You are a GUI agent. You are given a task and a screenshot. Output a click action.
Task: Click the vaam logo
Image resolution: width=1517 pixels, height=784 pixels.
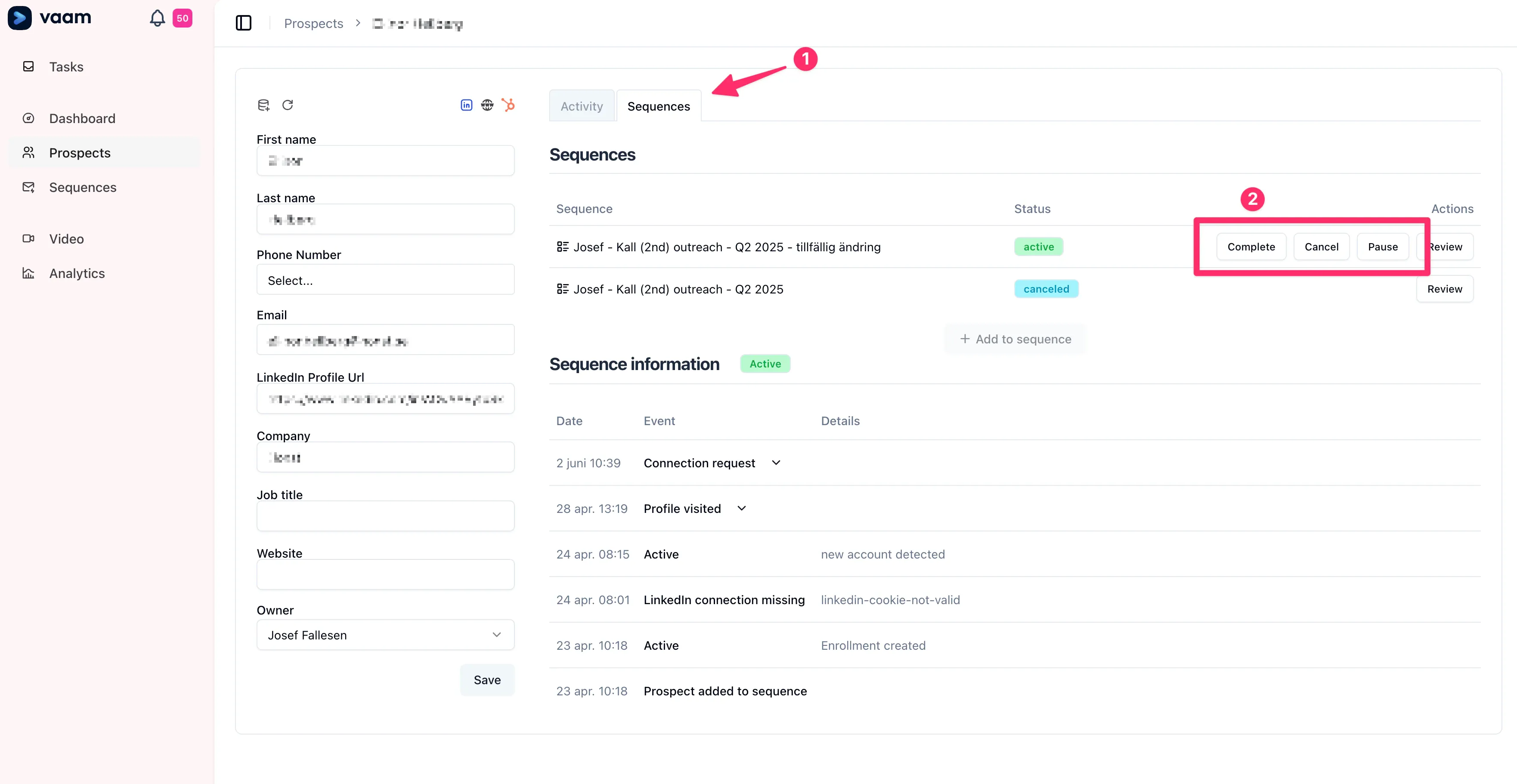pyautogui.click(x=50, y=18)
